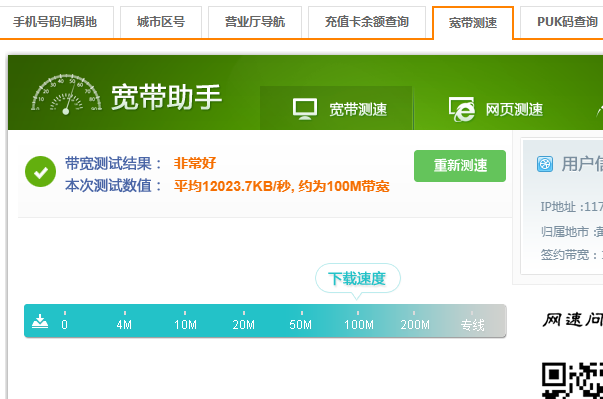Click the 4M mark on speed scale
The image size is (603, 399).
(124, 325)
